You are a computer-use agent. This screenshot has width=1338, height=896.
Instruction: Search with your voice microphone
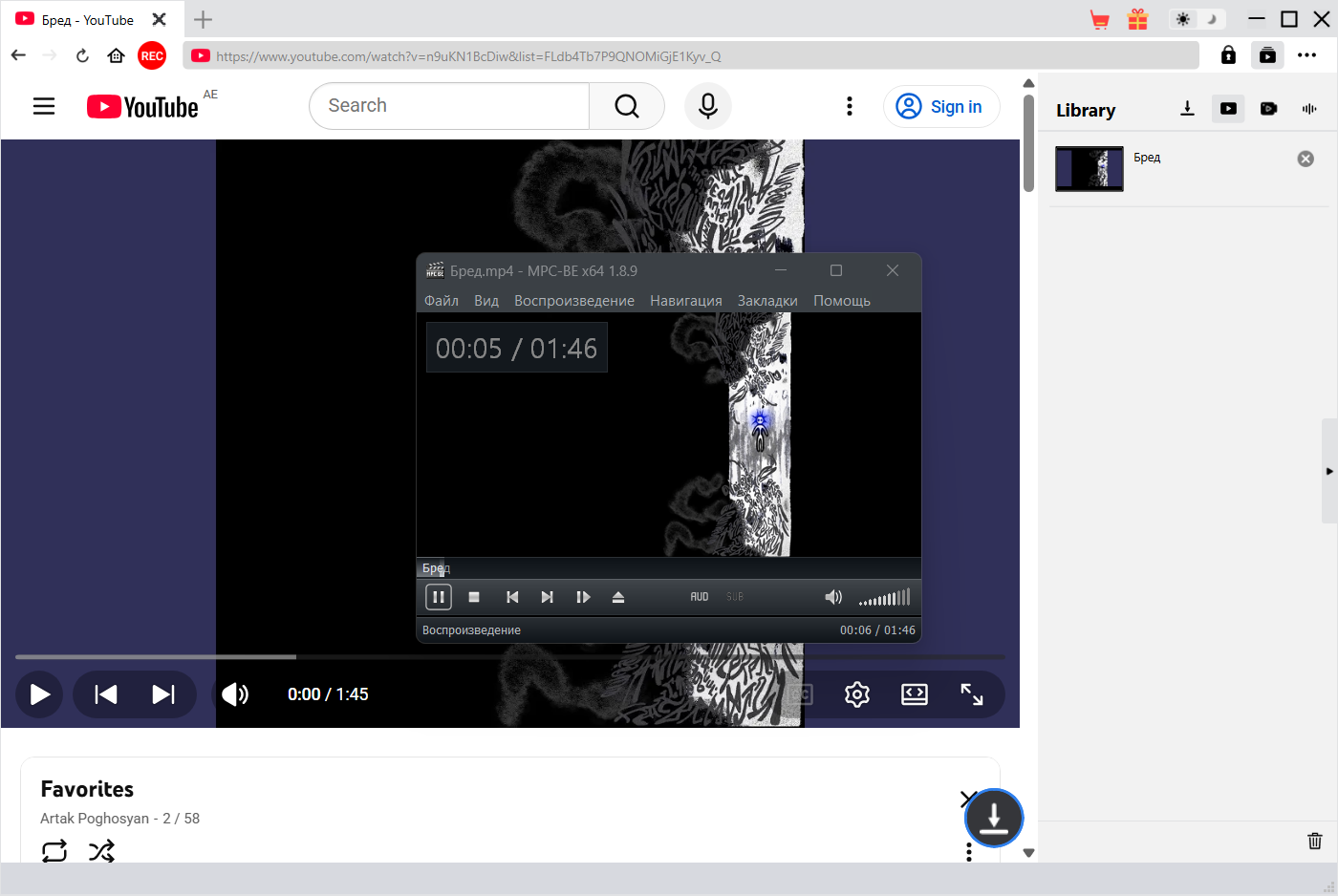(708, 106)
